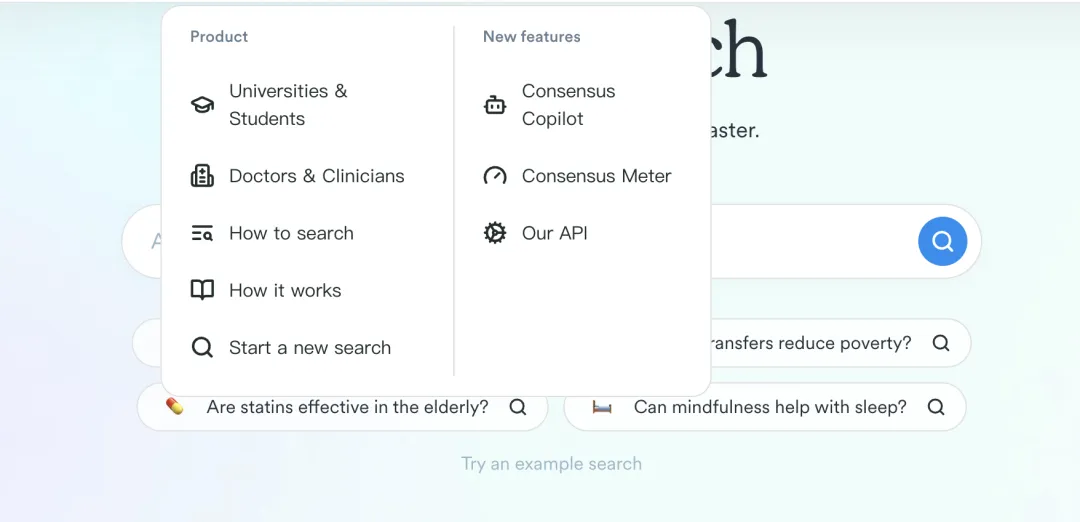
Task: Click the transfers reduce poverty example query
Action: [x=840, y=343]
